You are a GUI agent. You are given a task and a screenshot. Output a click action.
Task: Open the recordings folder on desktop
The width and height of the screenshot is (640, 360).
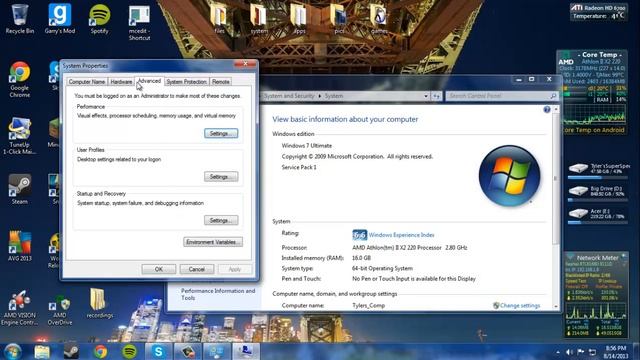tap(100, 303)
